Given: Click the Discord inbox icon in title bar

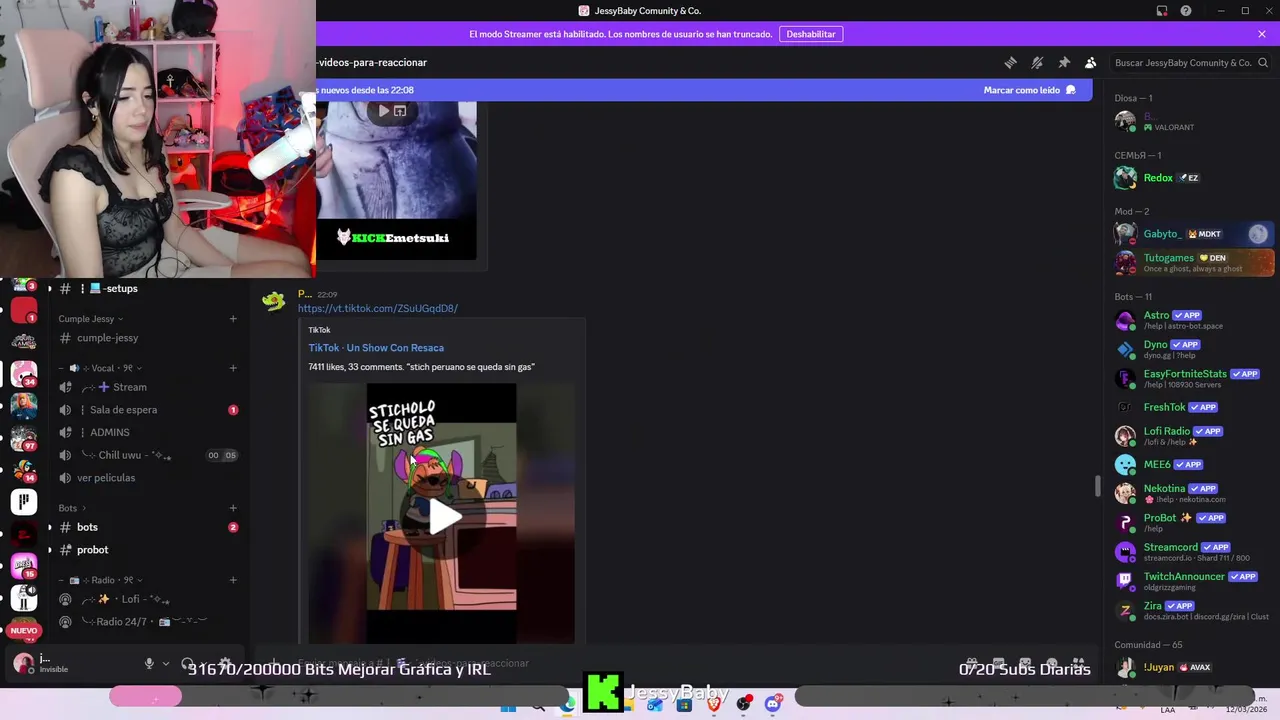Looking at the screenshot, I should coord(1162,11).
